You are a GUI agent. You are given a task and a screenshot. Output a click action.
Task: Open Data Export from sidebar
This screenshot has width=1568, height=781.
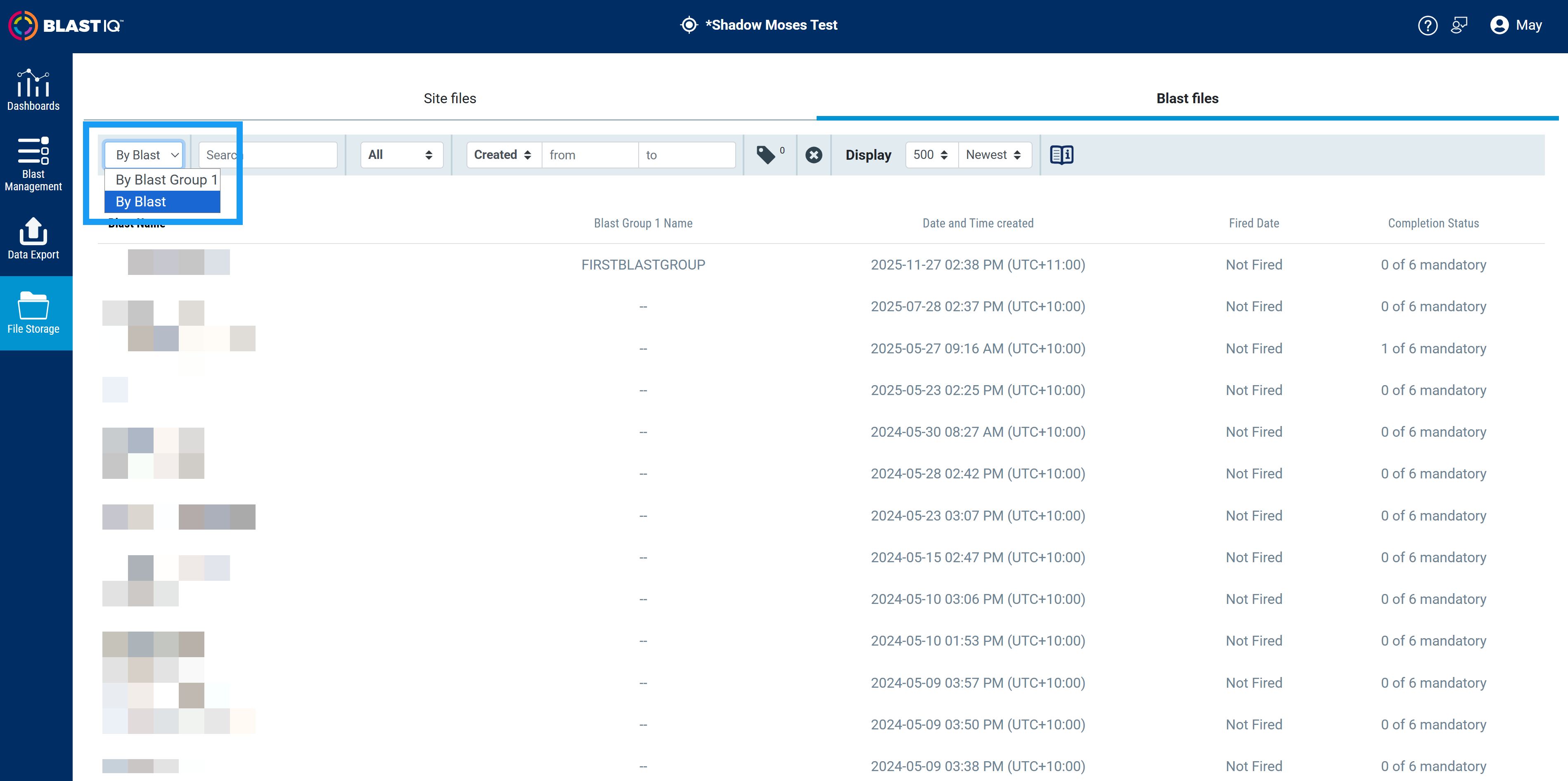33,239
